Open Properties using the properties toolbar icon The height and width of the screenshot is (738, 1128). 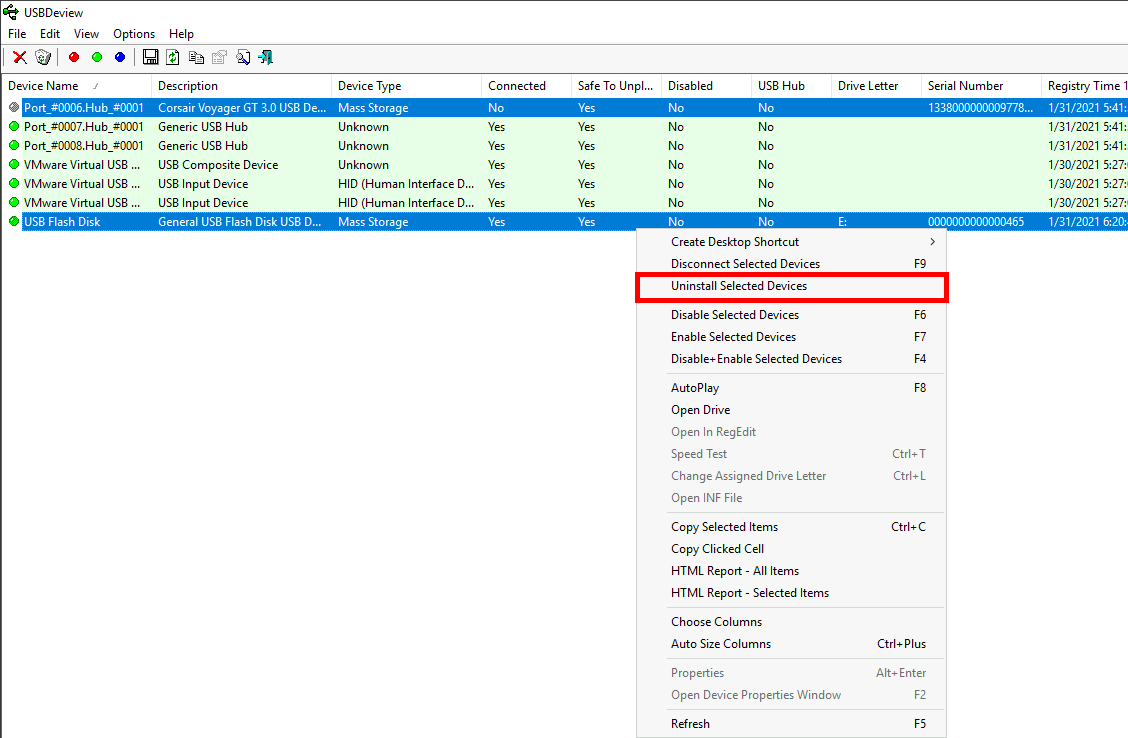218,57
